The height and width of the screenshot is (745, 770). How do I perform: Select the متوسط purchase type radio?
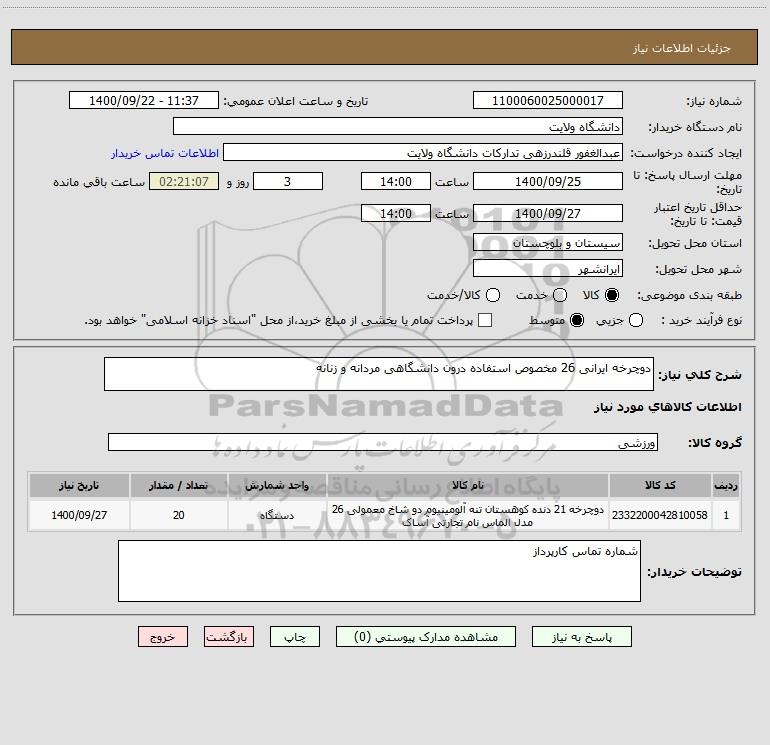pyautogui.click(x=577, y=320)
